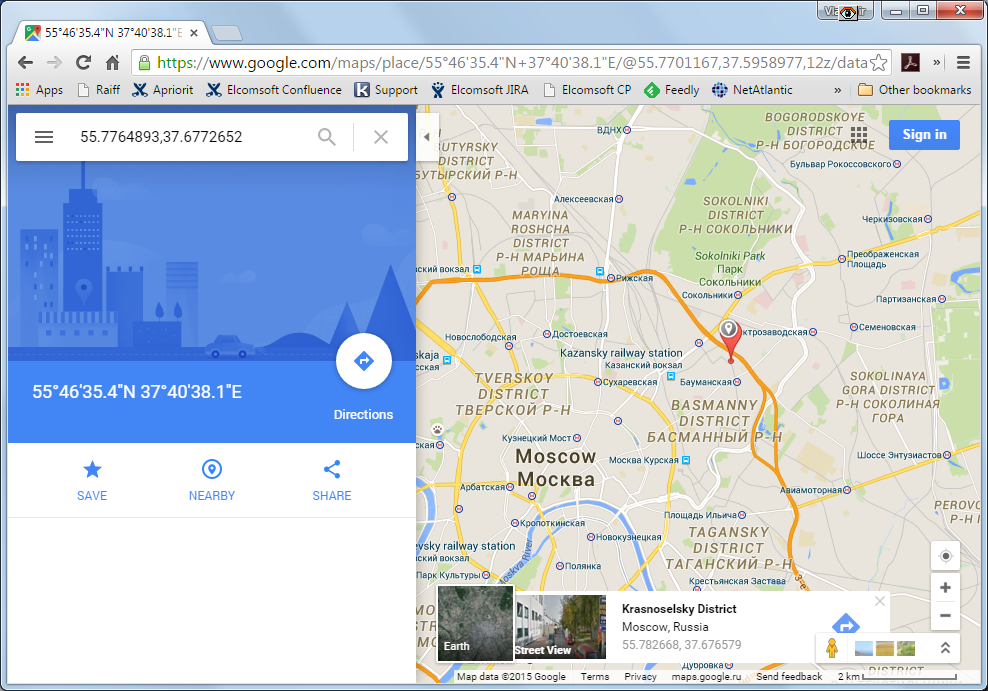988x691 pixels.
Task: Share this location
Action: click(332, 470)
